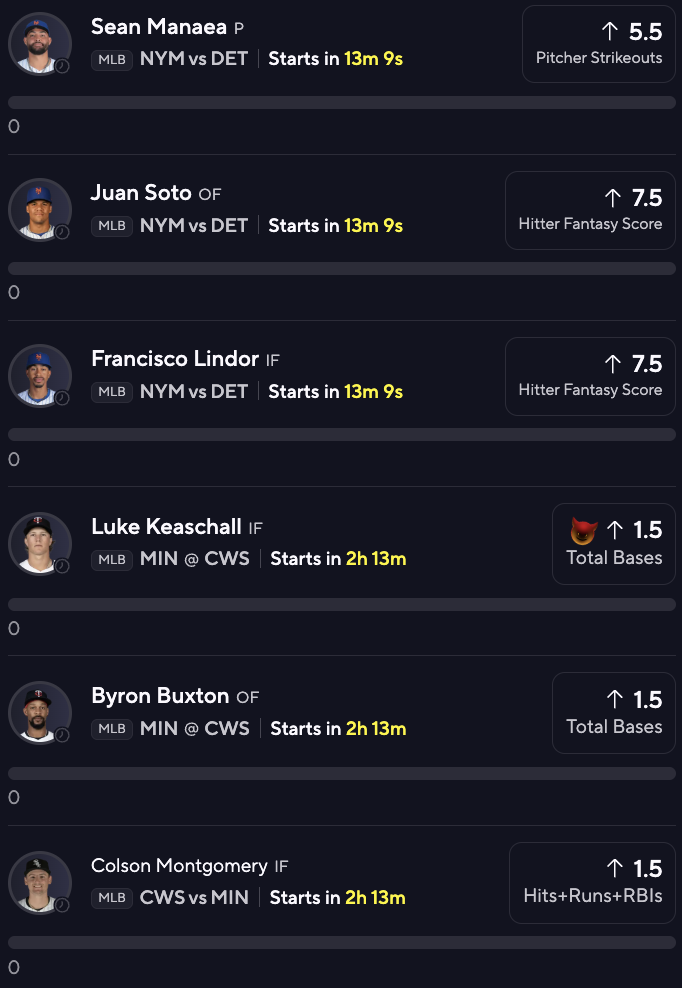
Task: Open Juan Soto's player headshot
Action: coord(40,210)
